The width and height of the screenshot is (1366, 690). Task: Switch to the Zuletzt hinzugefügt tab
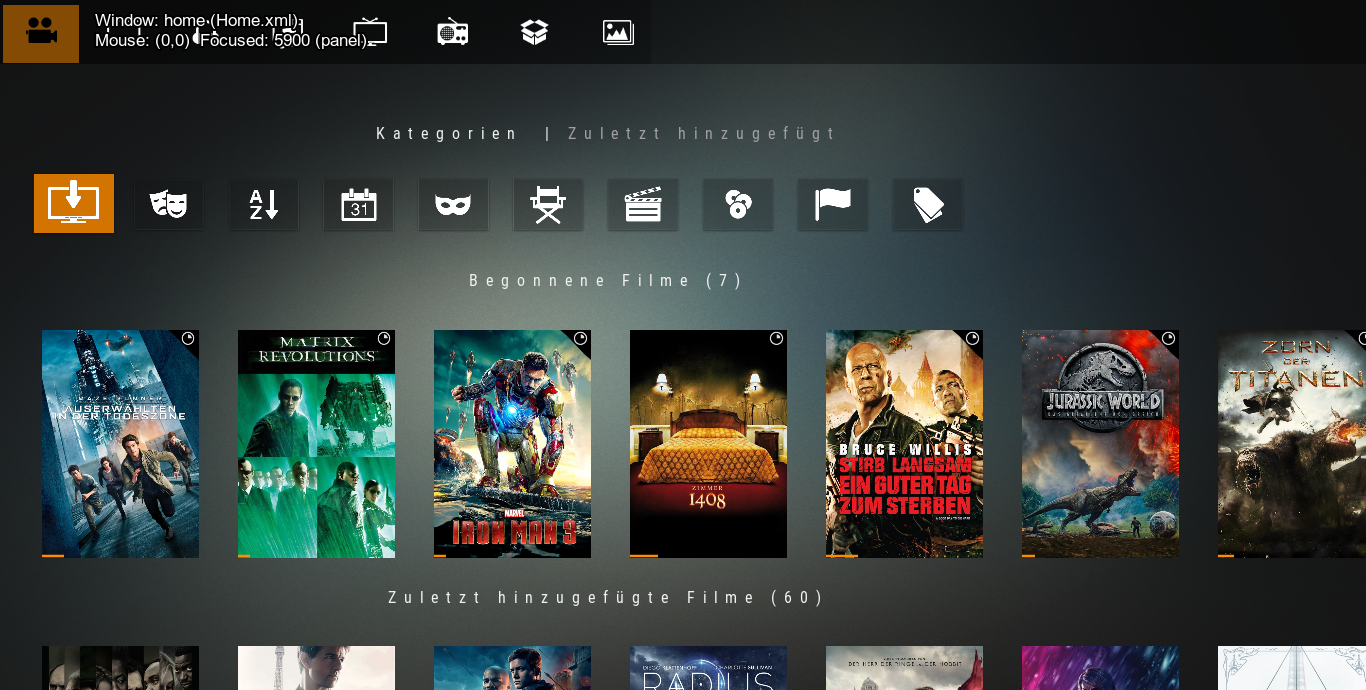tap(702, 134)
